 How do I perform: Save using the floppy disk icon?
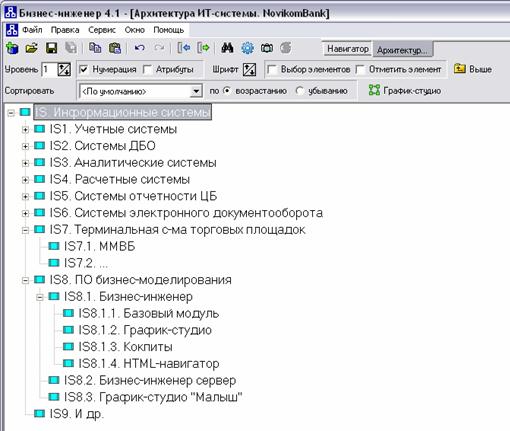tap(51, 48)
